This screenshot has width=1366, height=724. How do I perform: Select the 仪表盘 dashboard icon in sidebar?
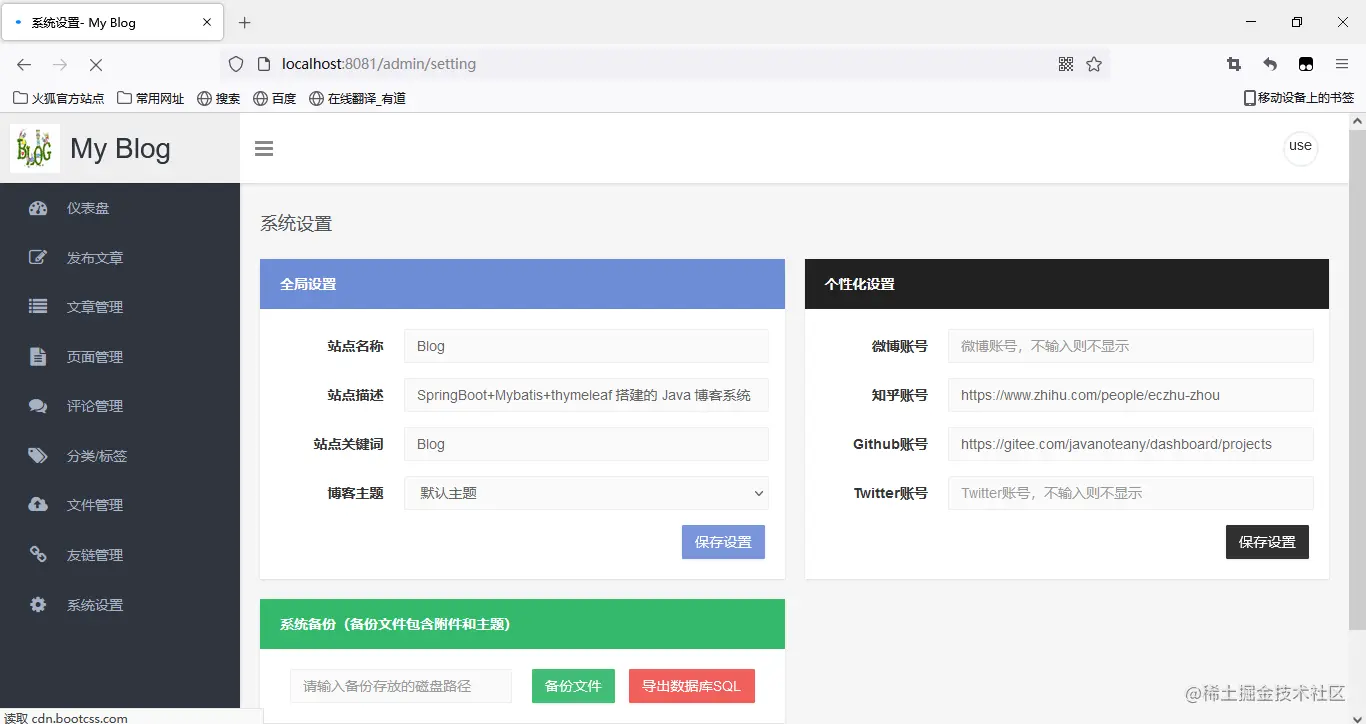(x=37, y=207)
